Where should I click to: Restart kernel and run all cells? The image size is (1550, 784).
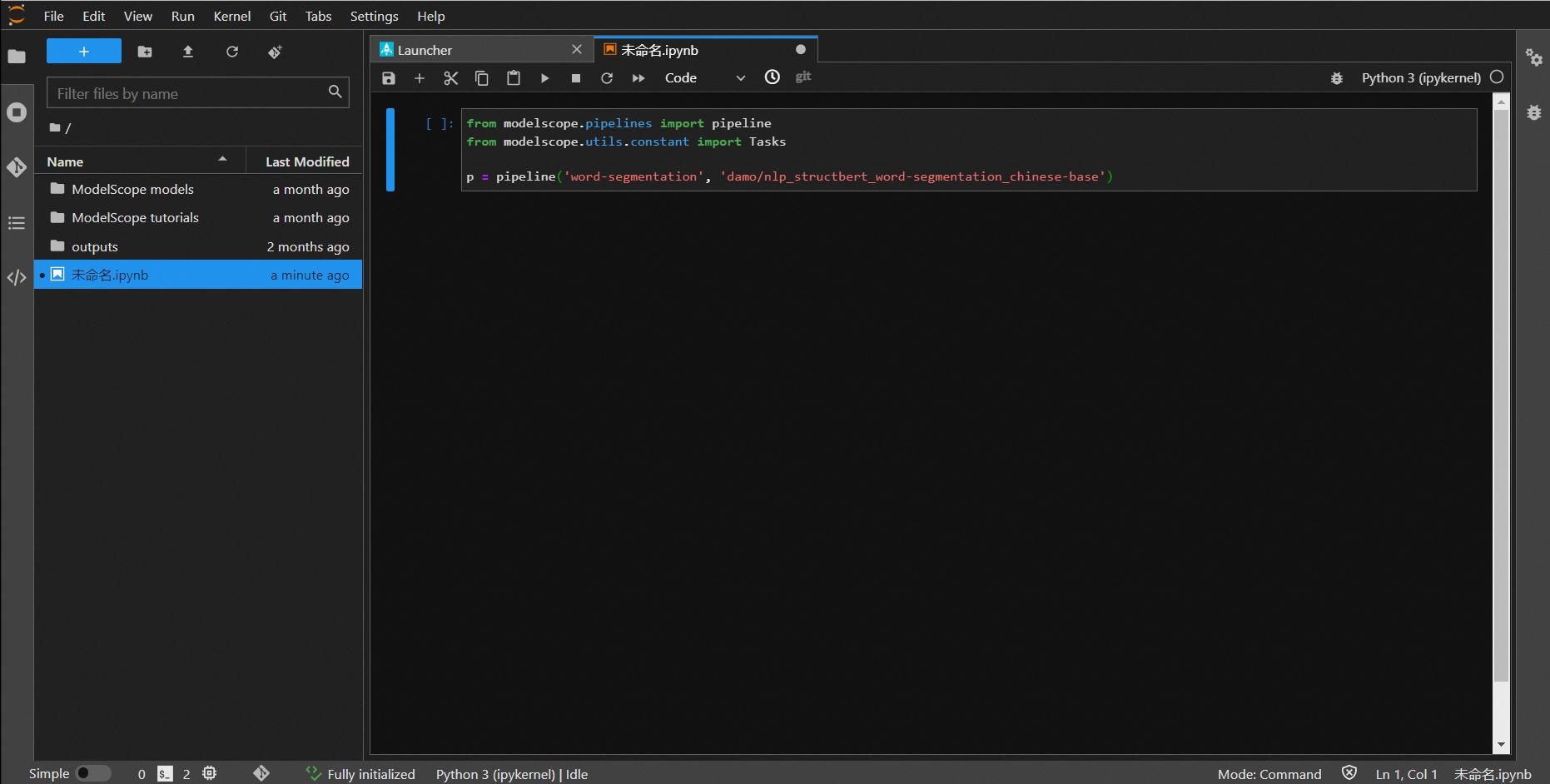(638, 77)
